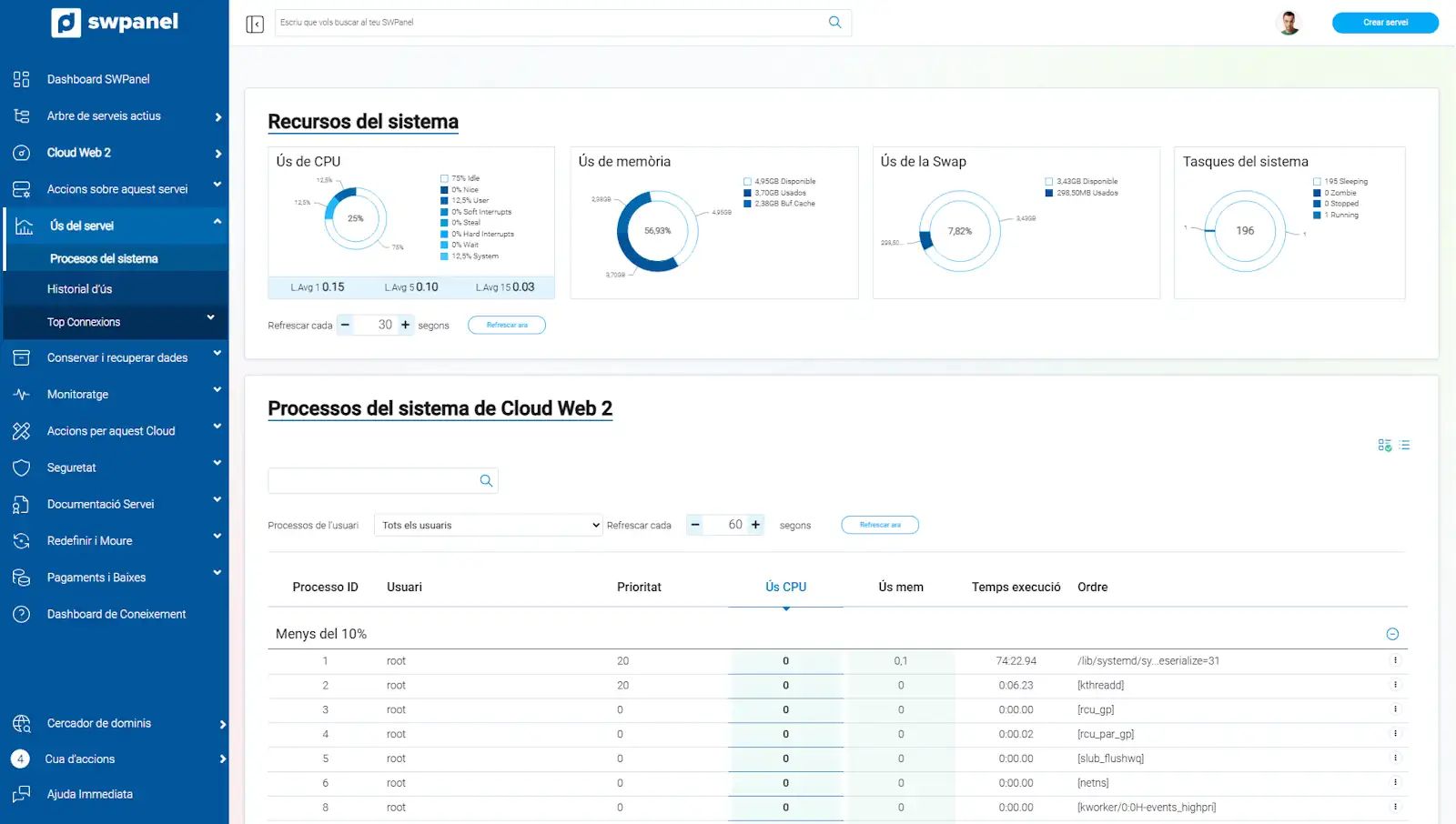1456x824 pixels.
Task: Click the Monitoratge pulse icon
Action: (22, 395)
